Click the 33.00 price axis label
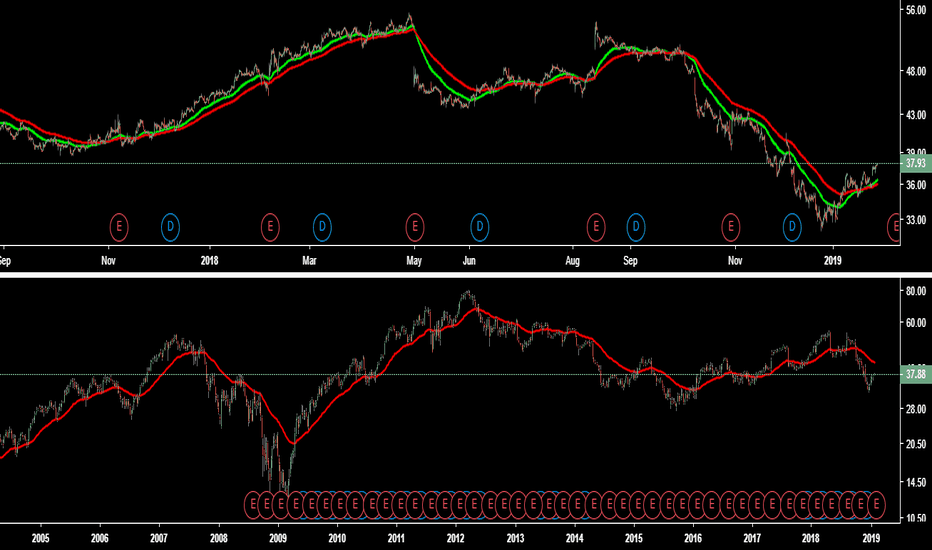932x550 pixels. [x=916, y=220]
